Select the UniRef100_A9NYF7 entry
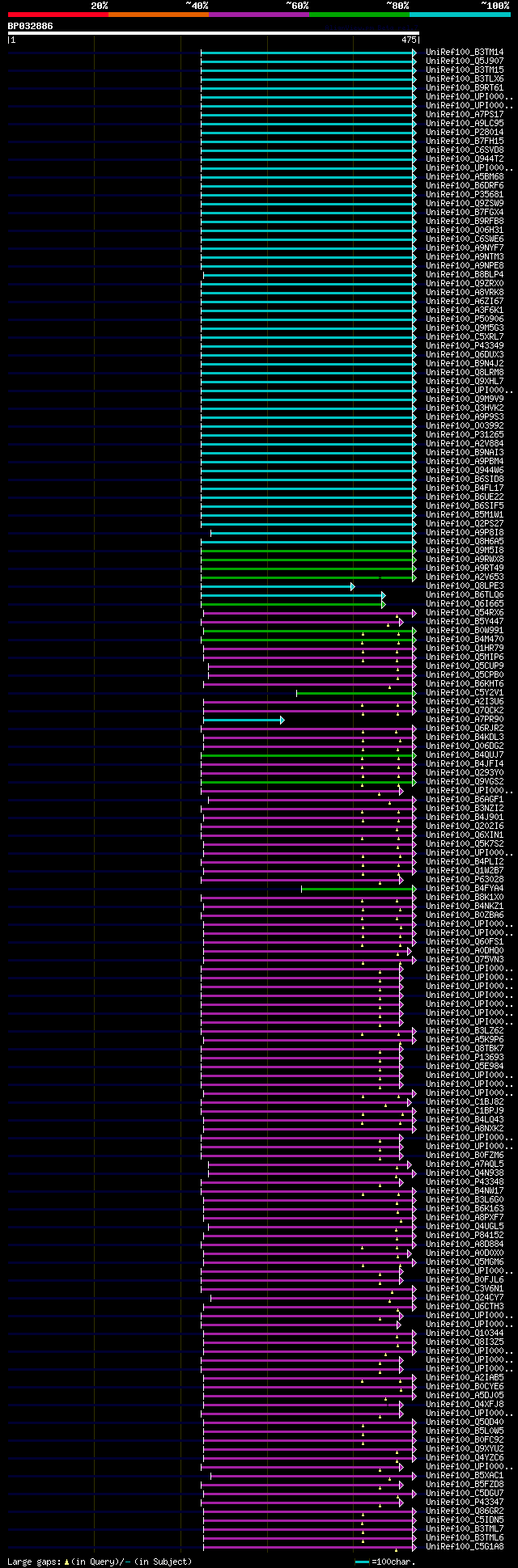Viewport: 518px width, 1568px height. point(465,247)
